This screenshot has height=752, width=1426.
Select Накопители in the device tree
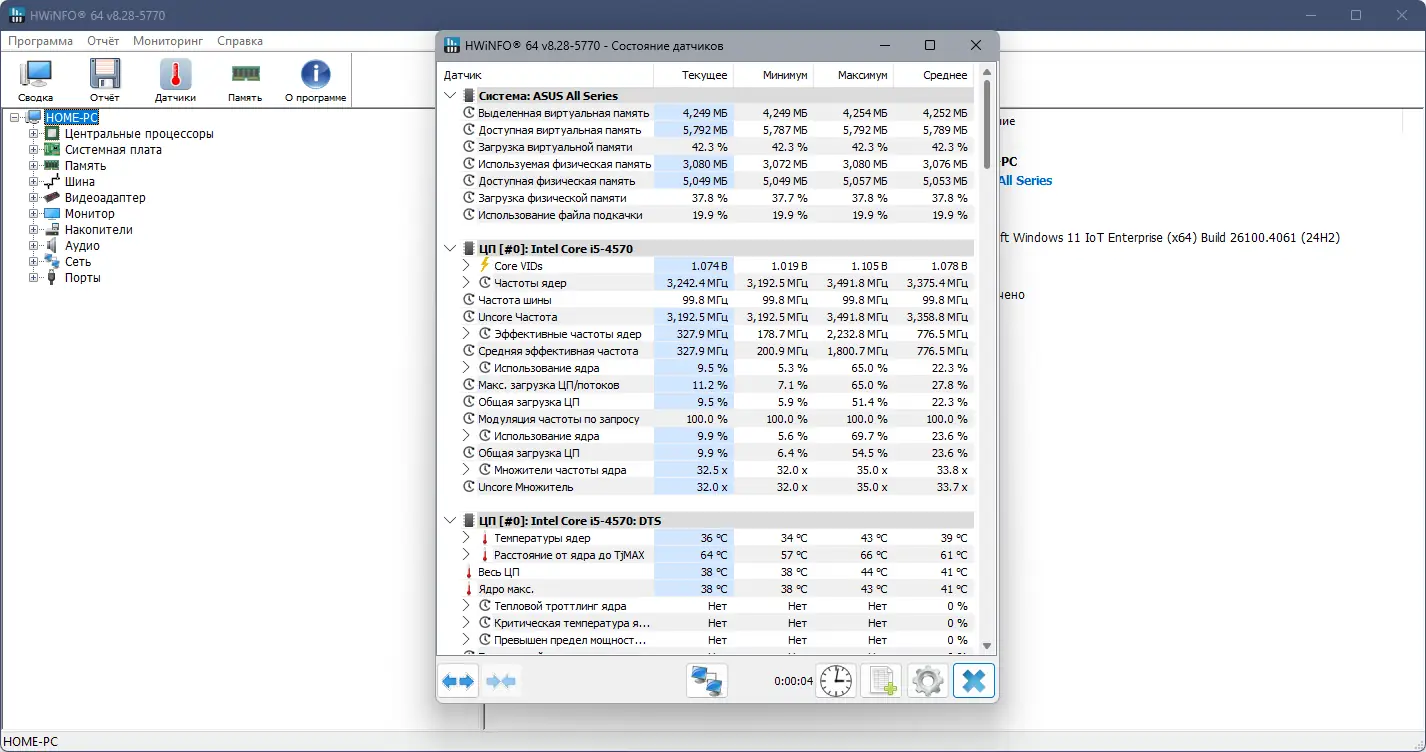[x=99, y=230]
